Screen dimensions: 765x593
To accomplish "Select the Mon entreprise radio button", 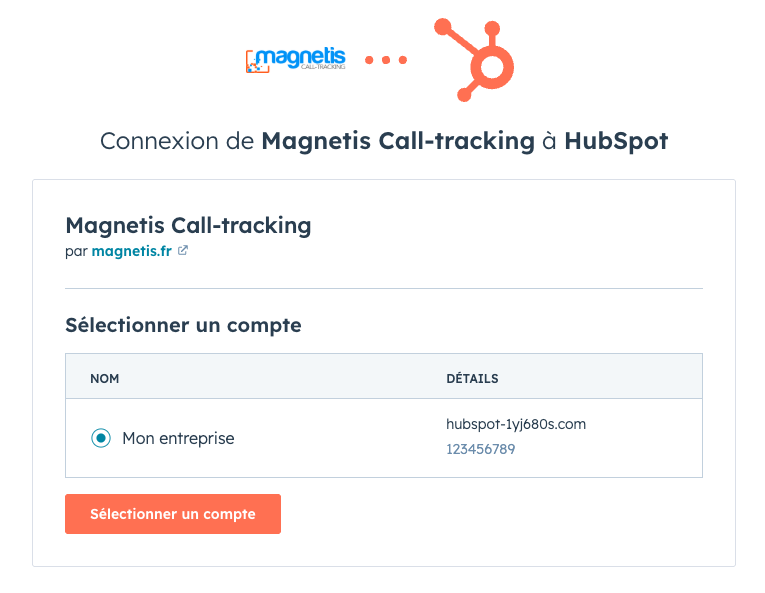I will 101,438.
